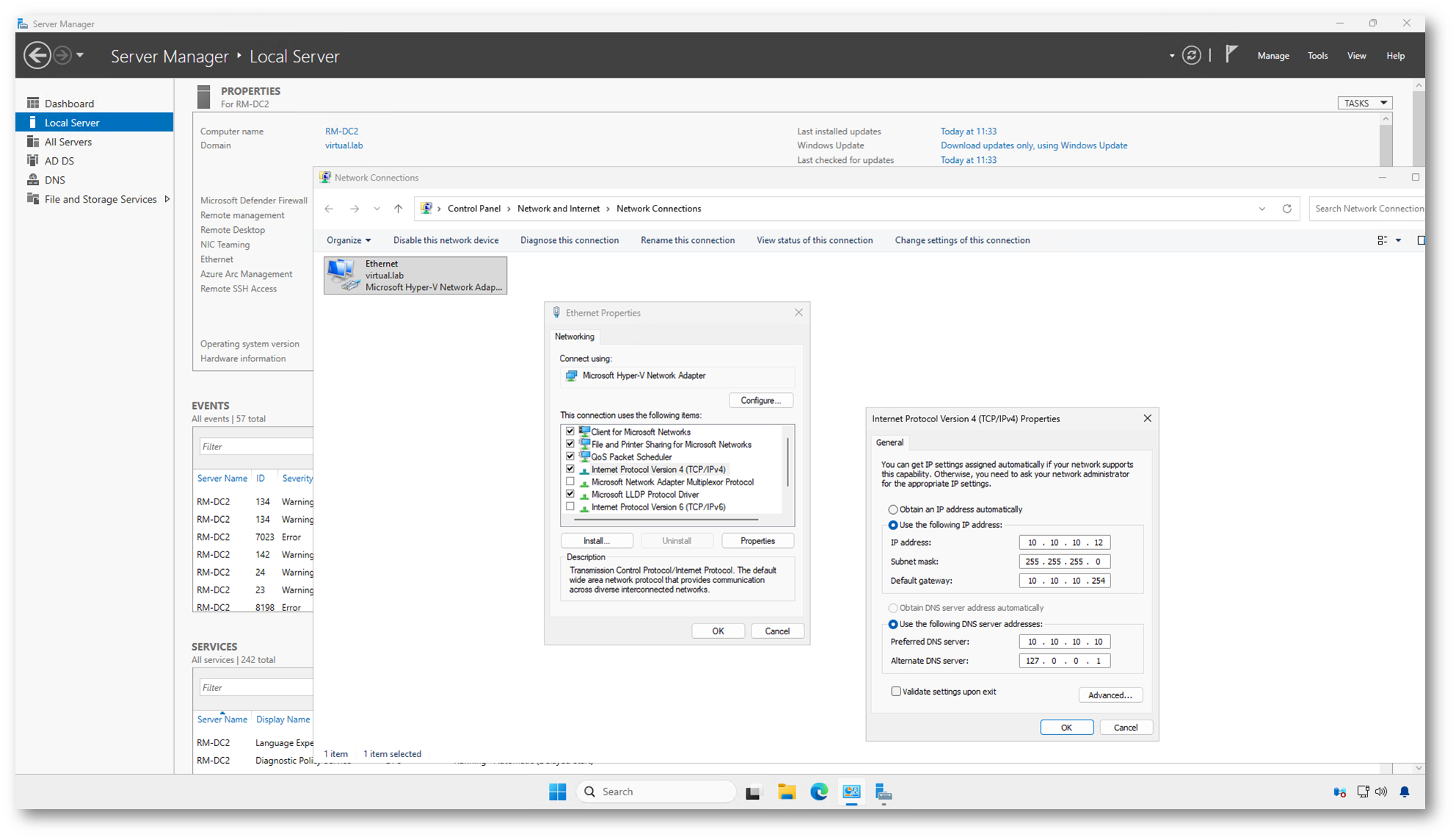Change the view layout icon in Network Connections
The image size is (1456, 840).
pos(1382,240)
